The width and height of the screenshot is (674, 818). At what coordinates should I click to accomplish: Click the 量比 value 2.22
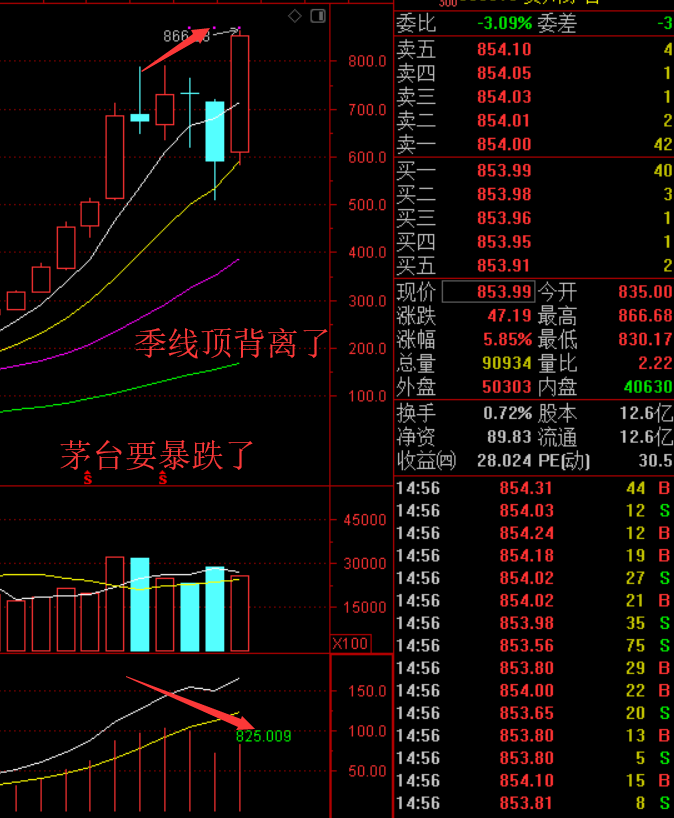655,363
